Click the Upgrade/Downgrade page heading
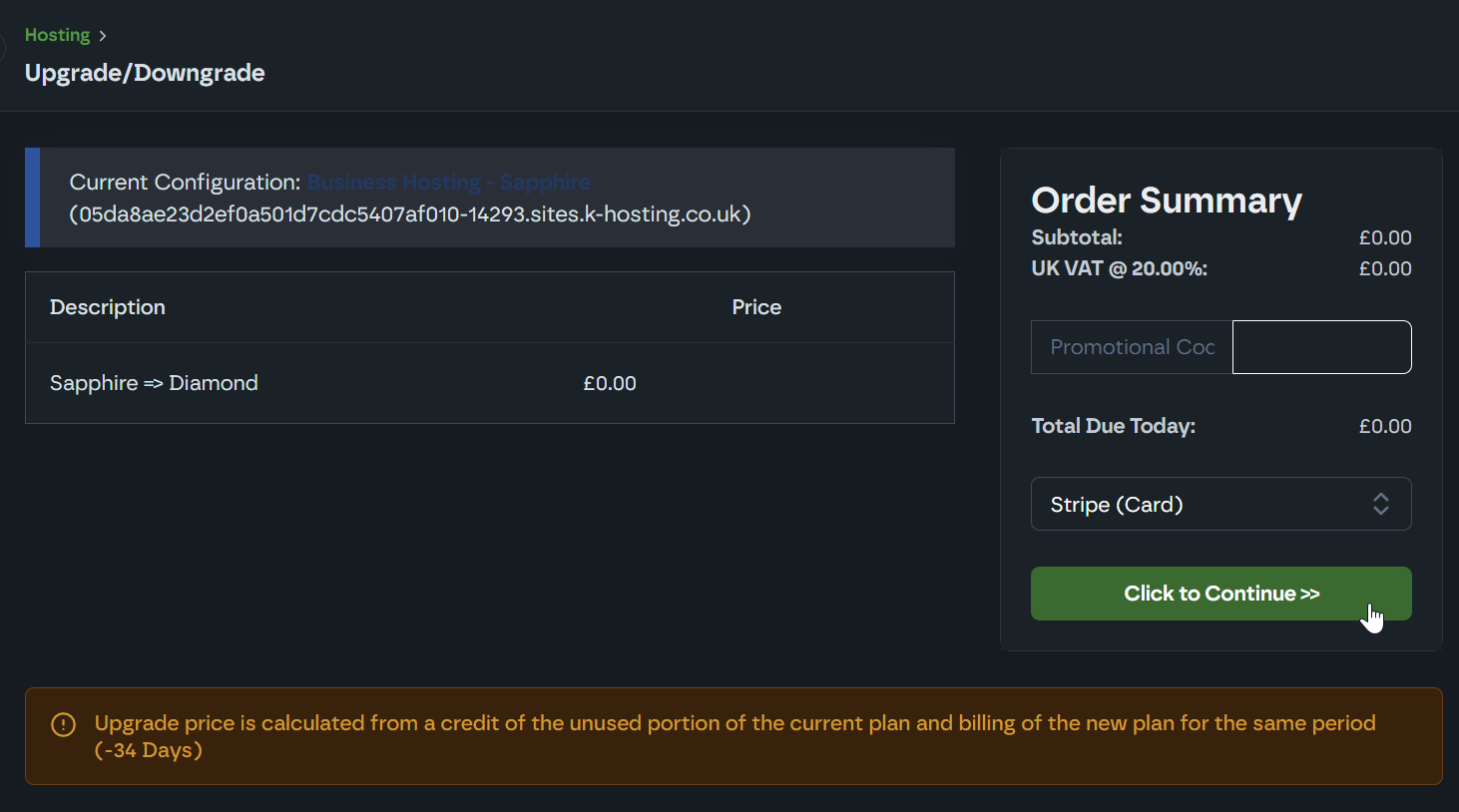Image resolution: width=1459 pixels, height=812 pixels. click(145, 73)
